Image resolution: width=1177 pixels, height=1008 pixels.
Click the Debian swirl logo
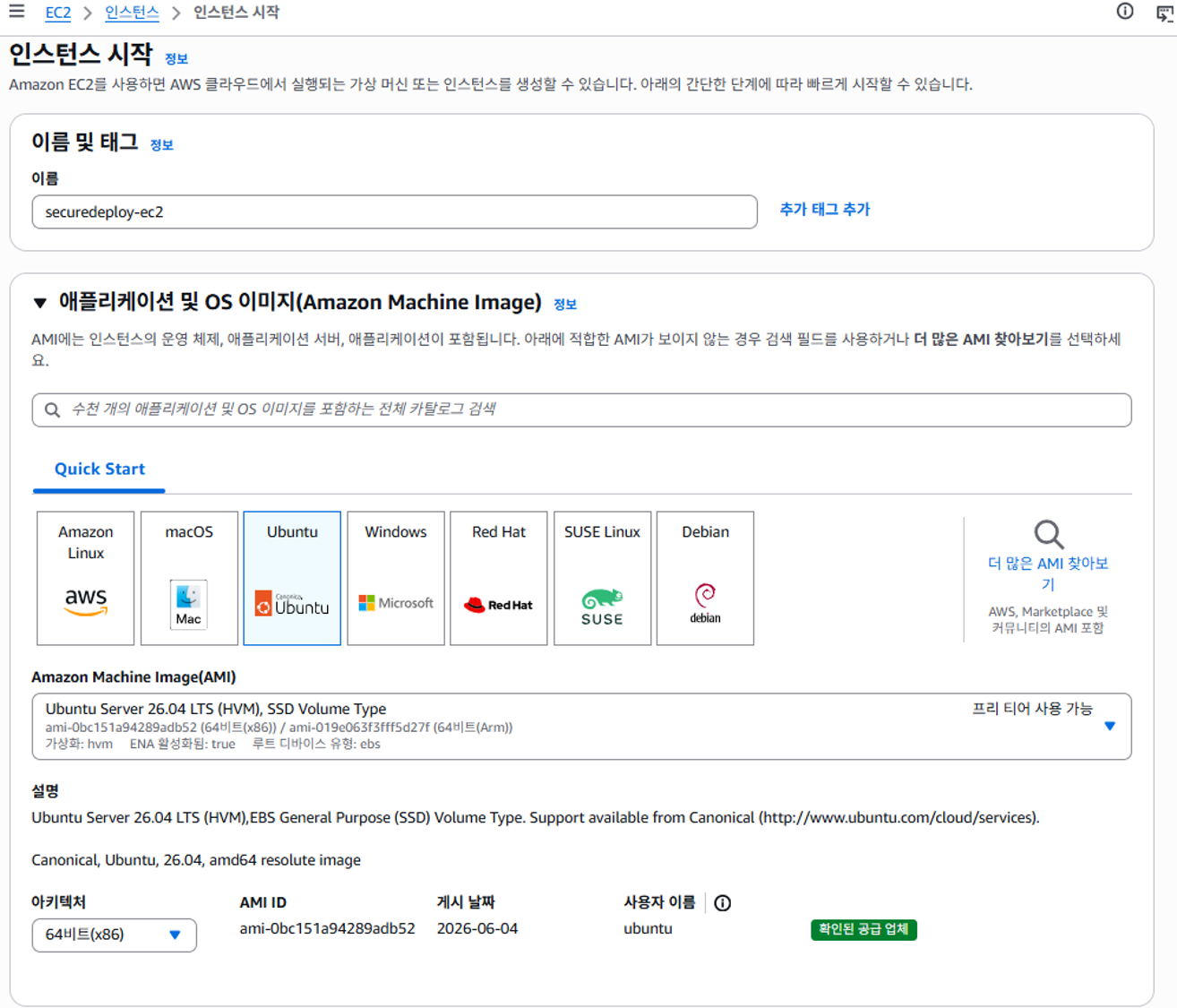[x=706, y=603]
